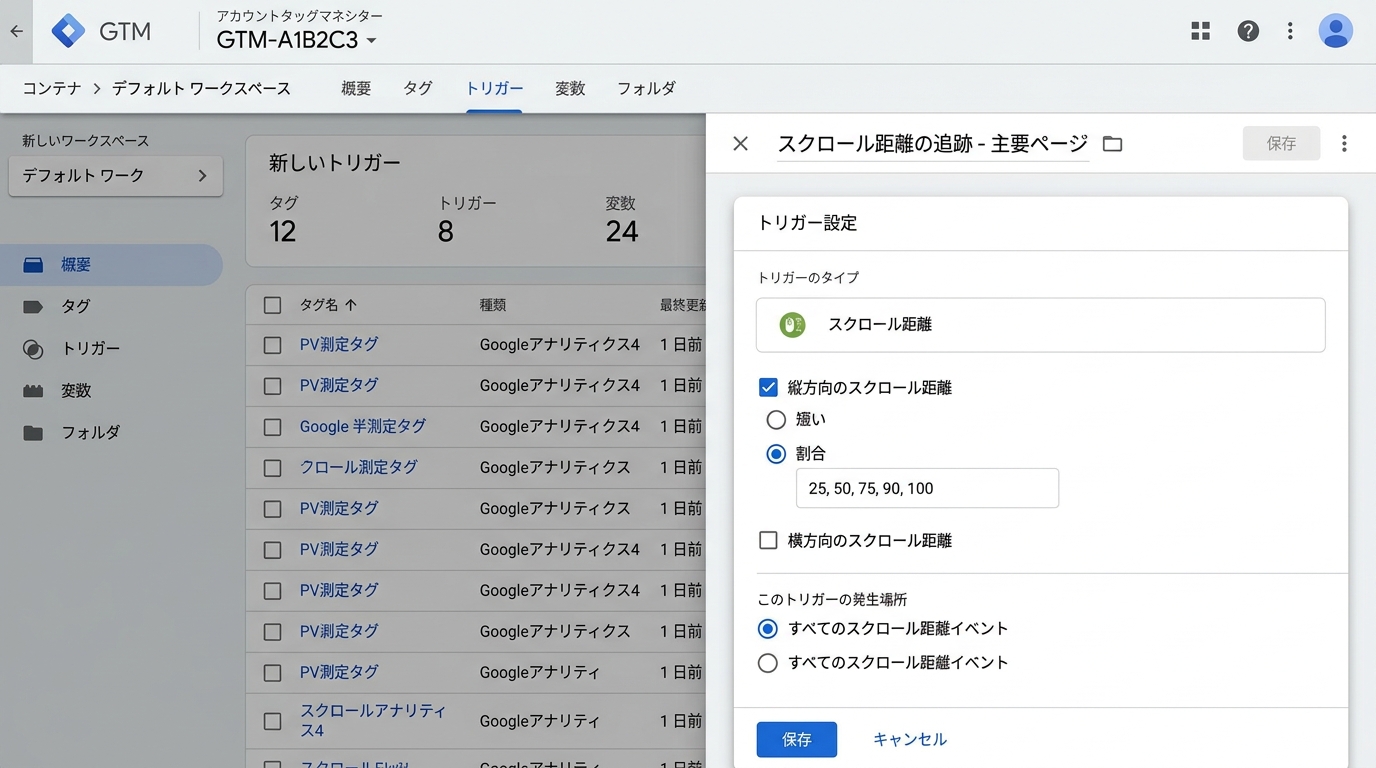This screenshot has height=768, width=1376.
Task: Enable 横方向のスクロール距離 checkbox
Action: [768, 540]
